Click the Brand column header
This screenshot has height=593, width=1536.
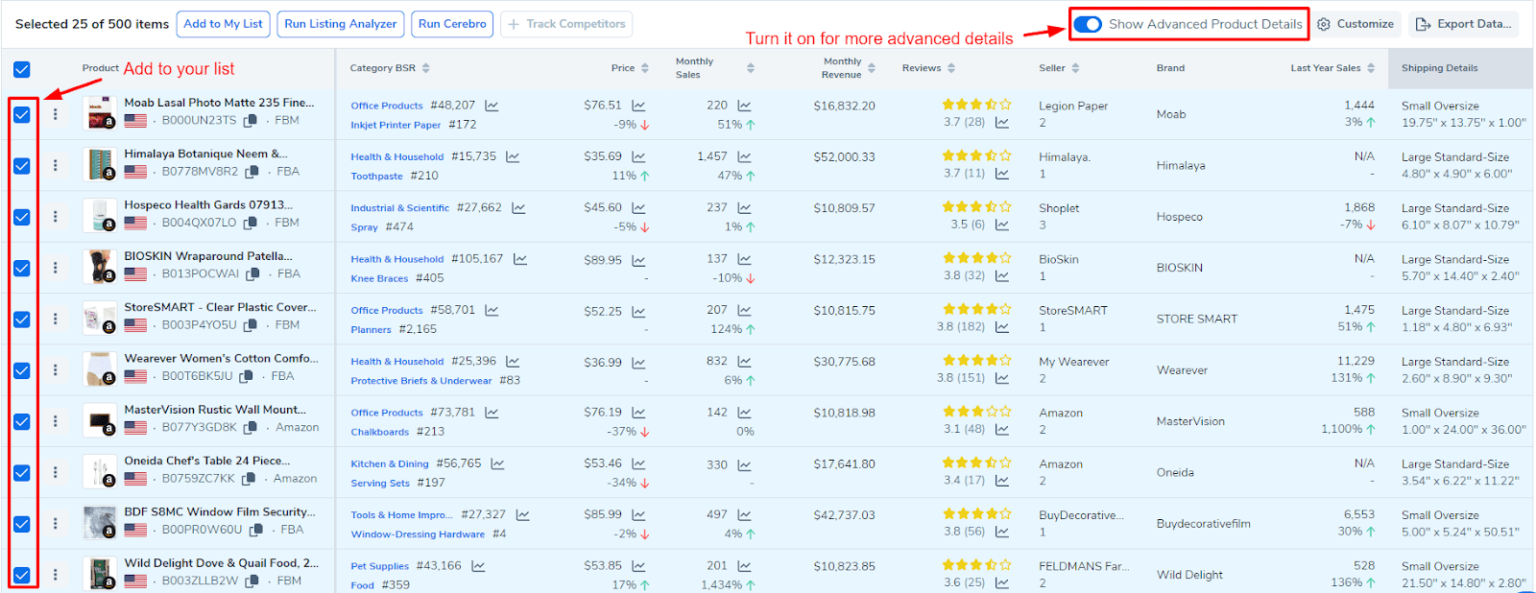click(1170, 68)
